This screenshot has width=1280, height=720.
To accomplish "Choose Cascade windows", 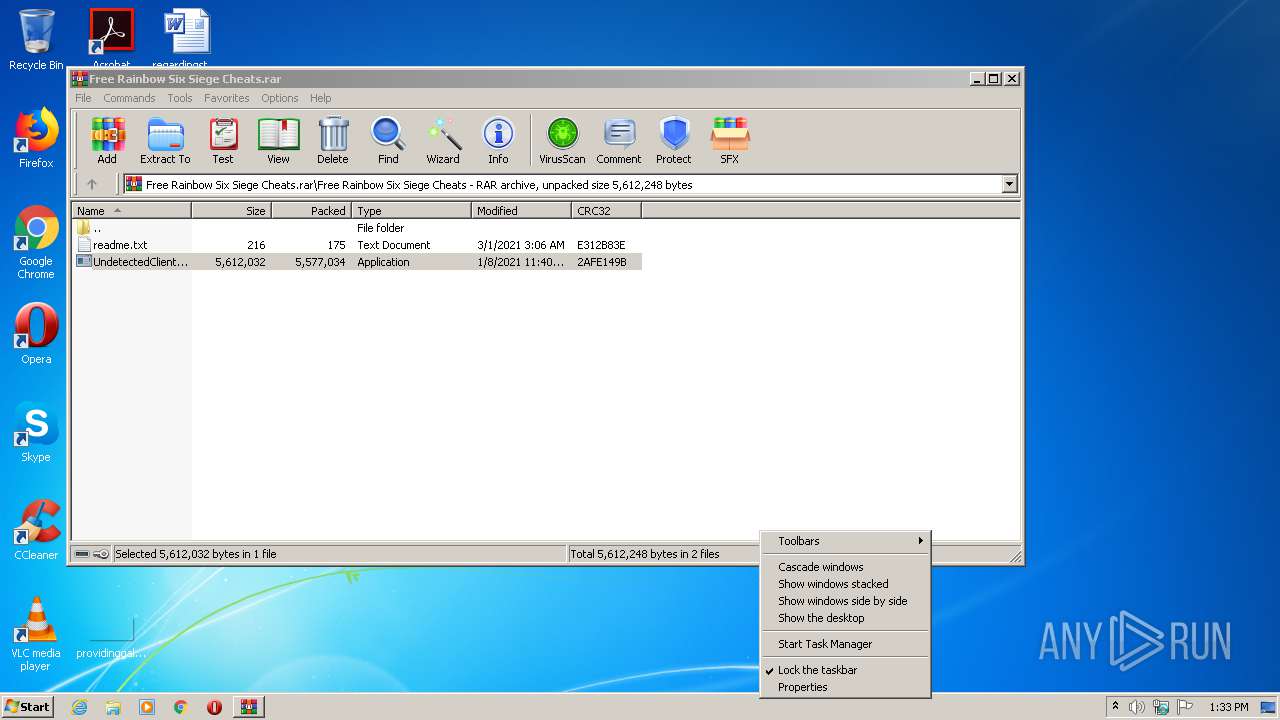I will click(845, 567).
